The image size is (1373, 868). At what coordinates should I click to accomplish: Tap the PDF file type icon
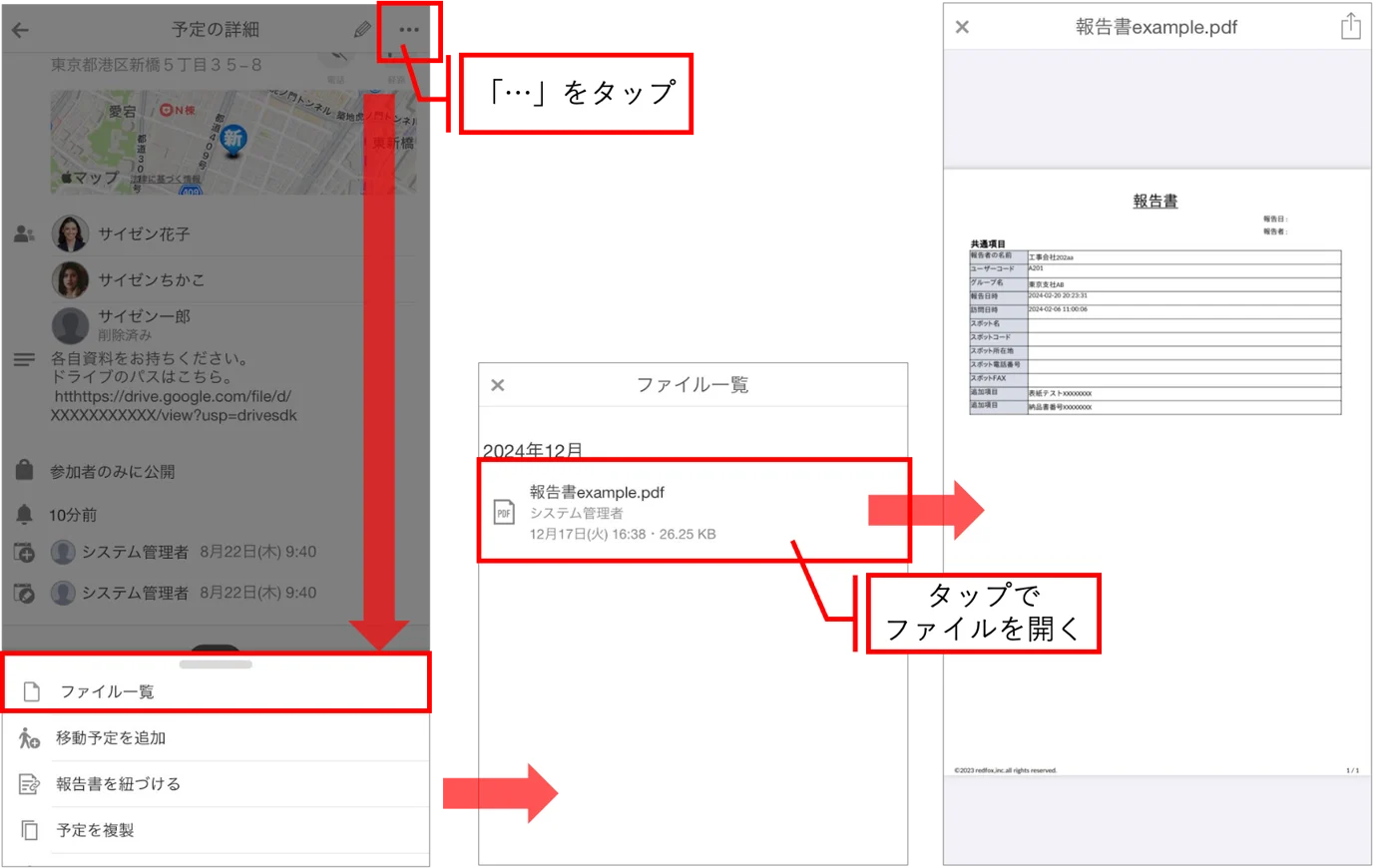coord(504,513)
